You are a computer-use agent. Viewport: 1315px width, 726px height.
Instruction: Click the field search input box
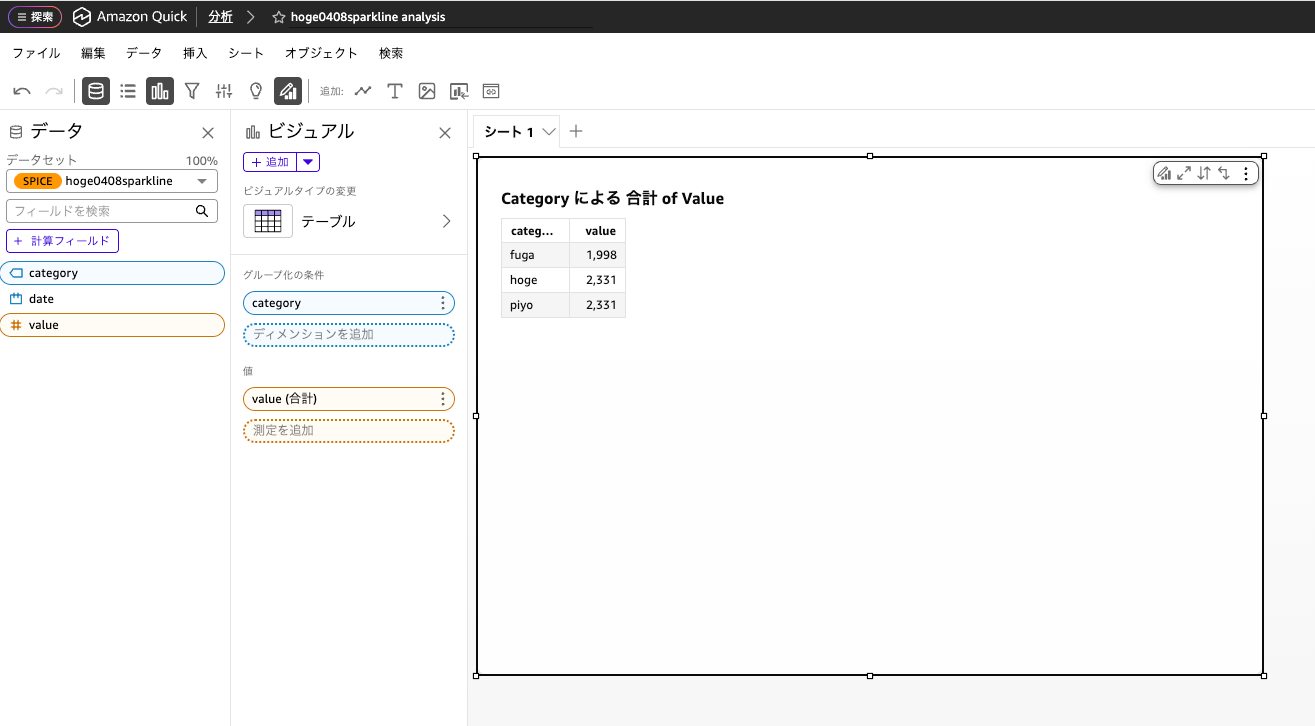[100, 211]
